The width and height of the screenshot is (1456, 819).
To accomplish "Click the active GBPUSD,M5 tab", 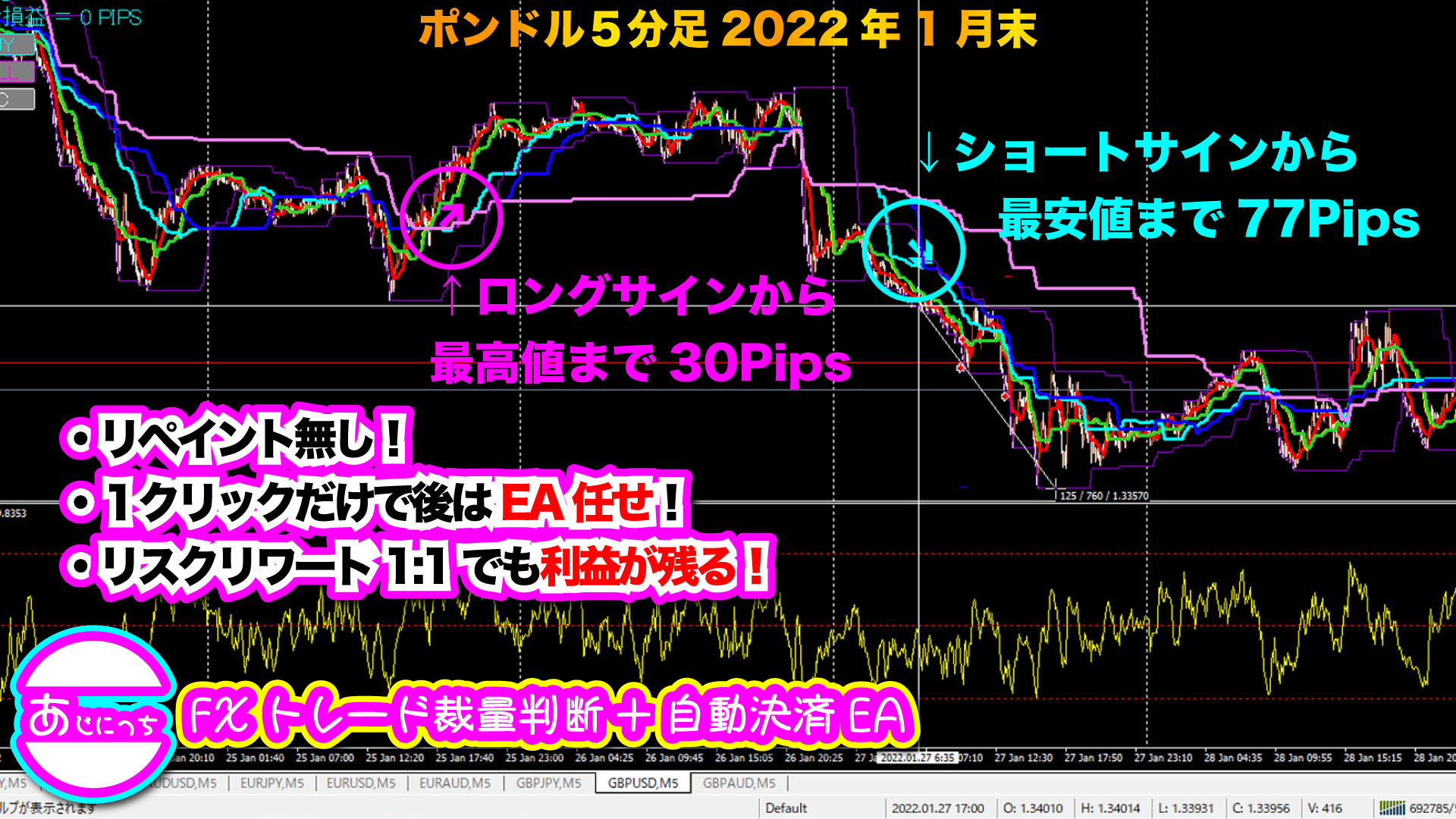I will [x=643, y=783].
